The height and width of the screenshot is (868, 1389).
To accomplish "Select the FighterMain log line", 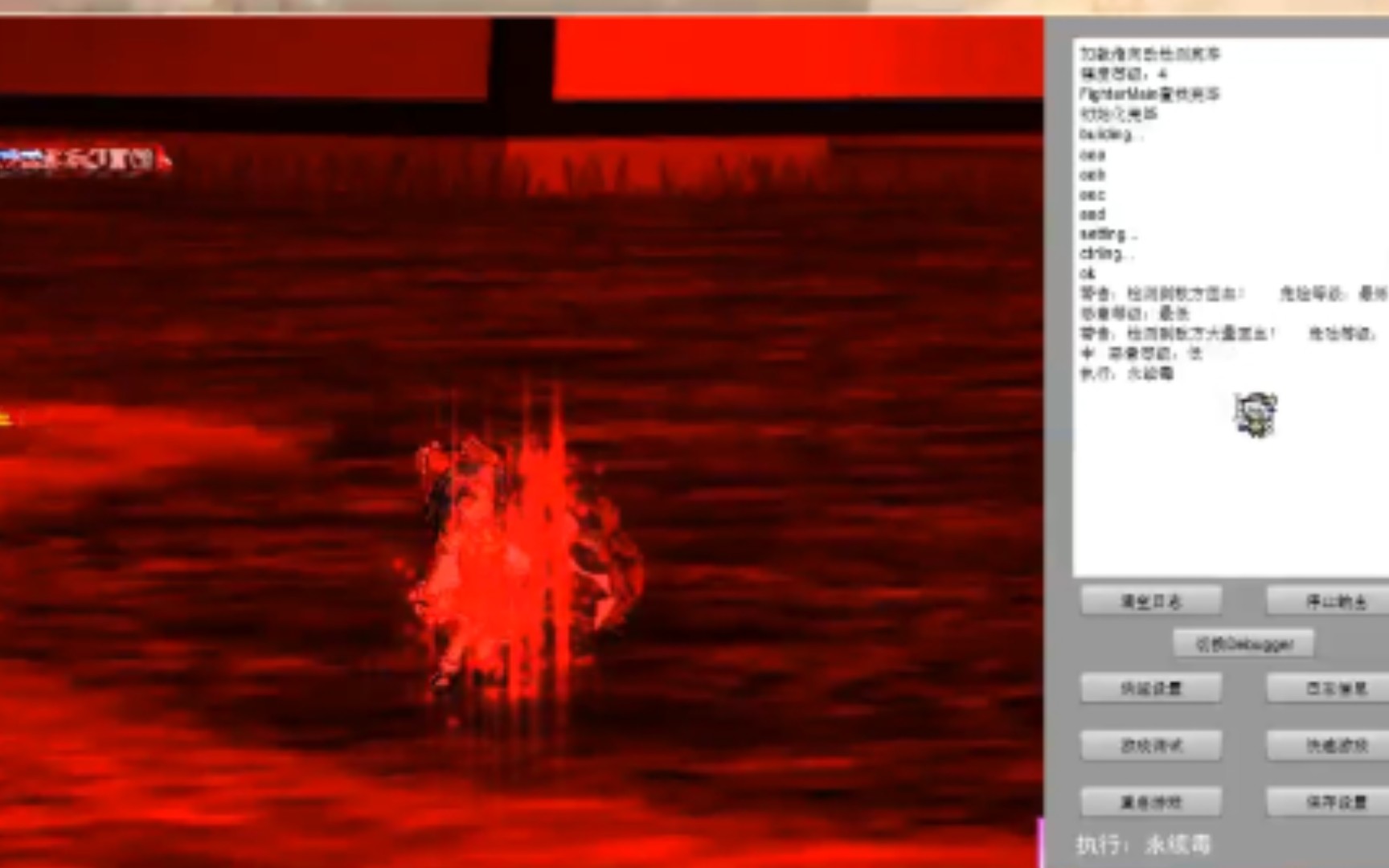I will (1149, 94).
